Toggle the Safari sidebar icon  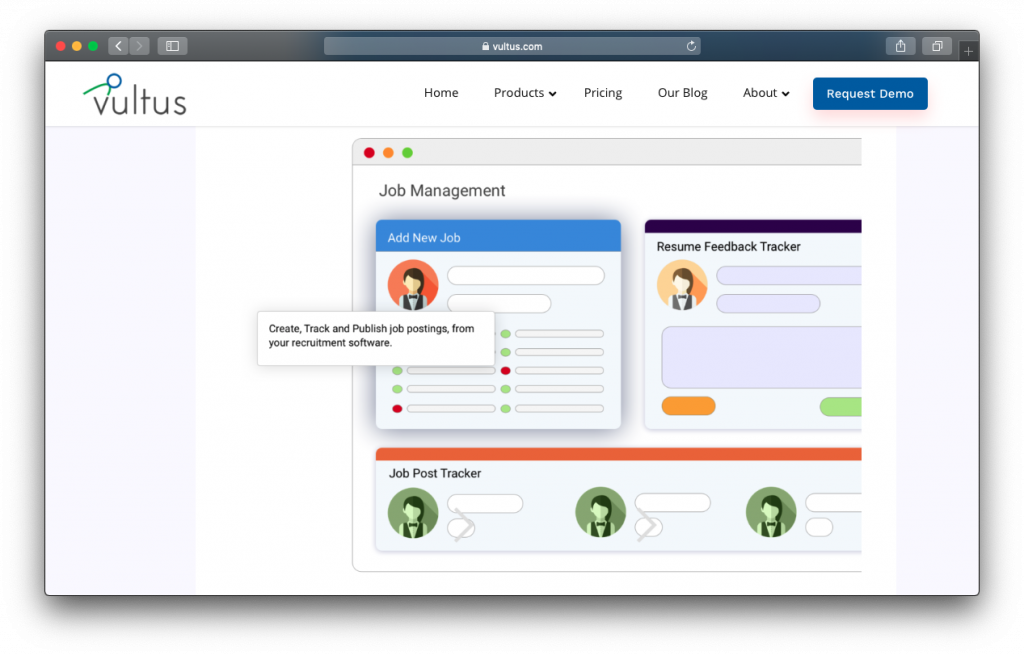click(172, 46)
